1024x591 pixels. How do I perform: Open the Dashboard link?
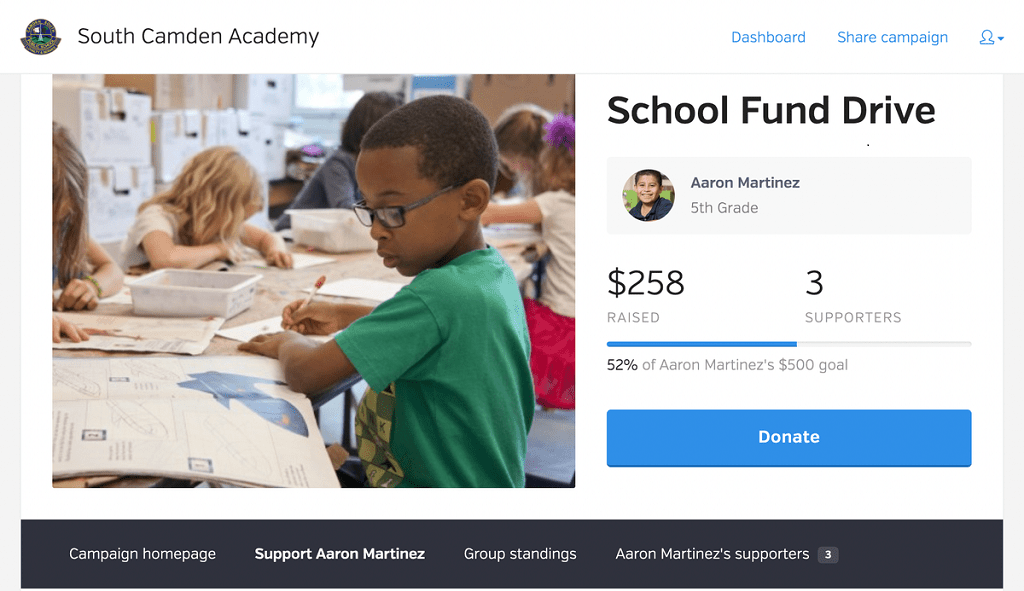click(x=768, y=37)
